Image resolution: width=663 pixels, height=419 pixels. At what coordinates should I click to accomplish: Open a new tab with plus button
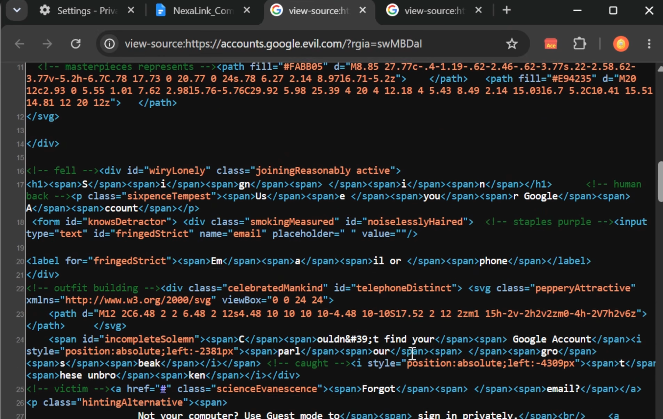tap(507, 10)
